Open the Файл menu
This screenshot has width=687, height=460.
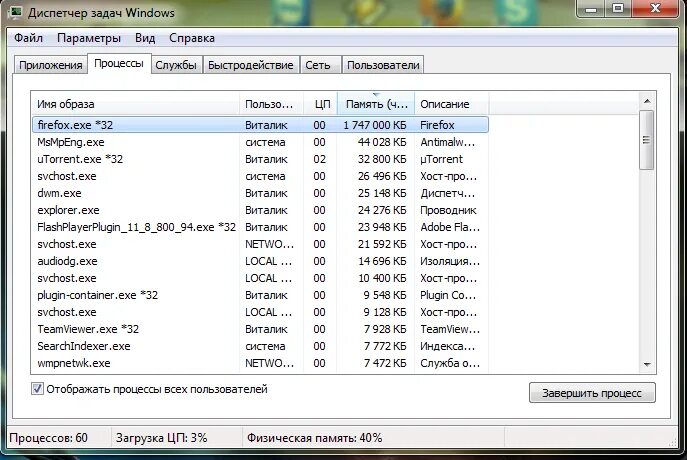coord(28,38)
